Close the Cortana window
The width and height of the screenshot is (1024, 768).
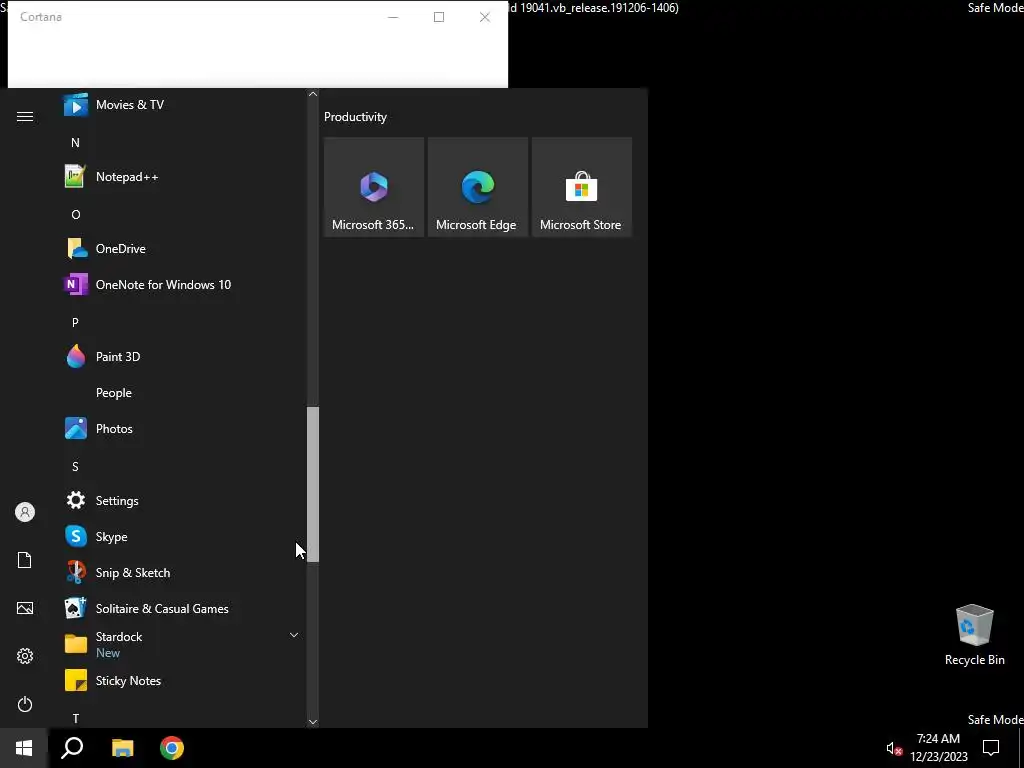(485, 17)
